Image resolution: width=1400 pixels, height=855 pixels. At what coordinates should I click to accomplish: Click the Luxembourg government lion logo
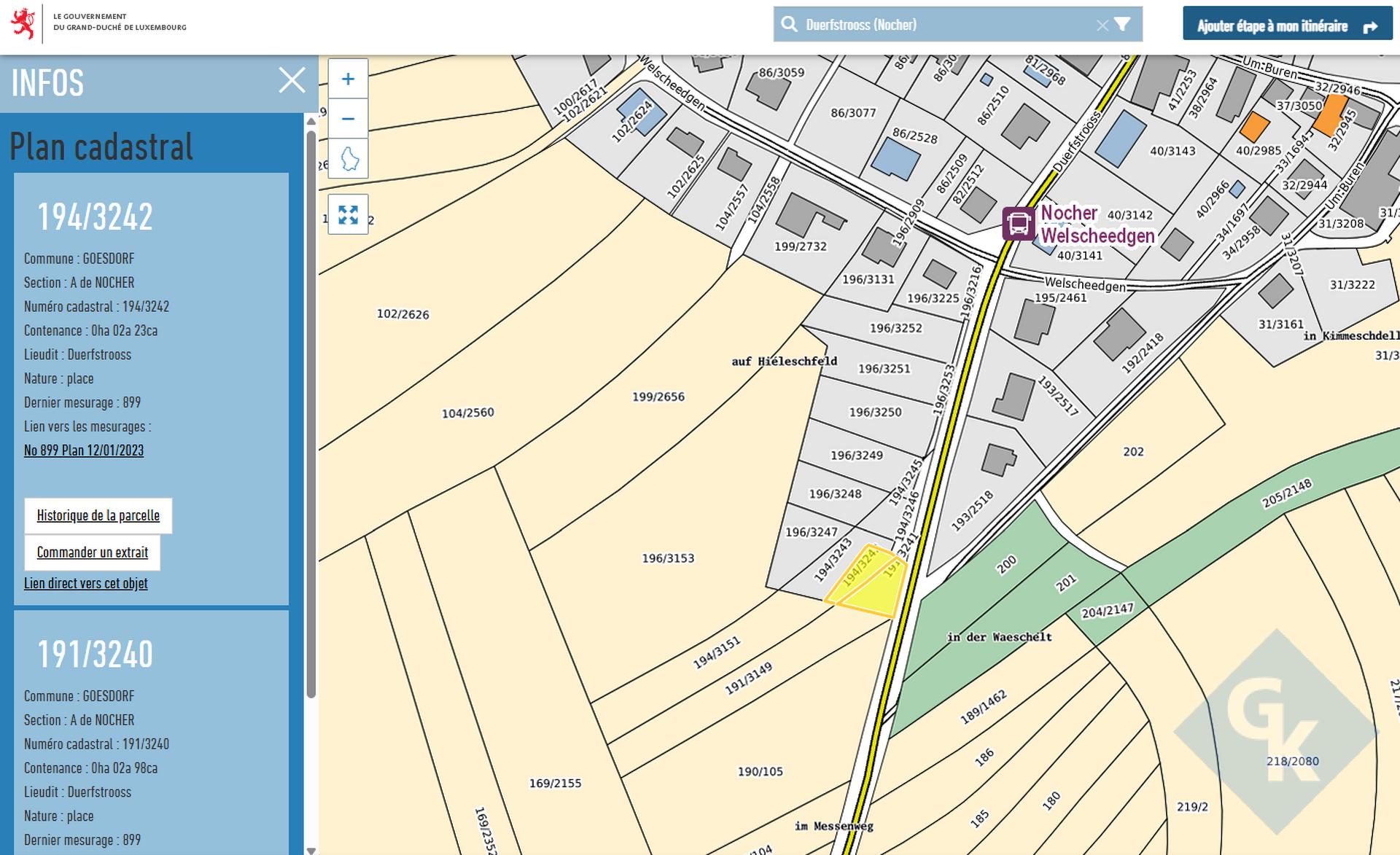coord(23,23)
